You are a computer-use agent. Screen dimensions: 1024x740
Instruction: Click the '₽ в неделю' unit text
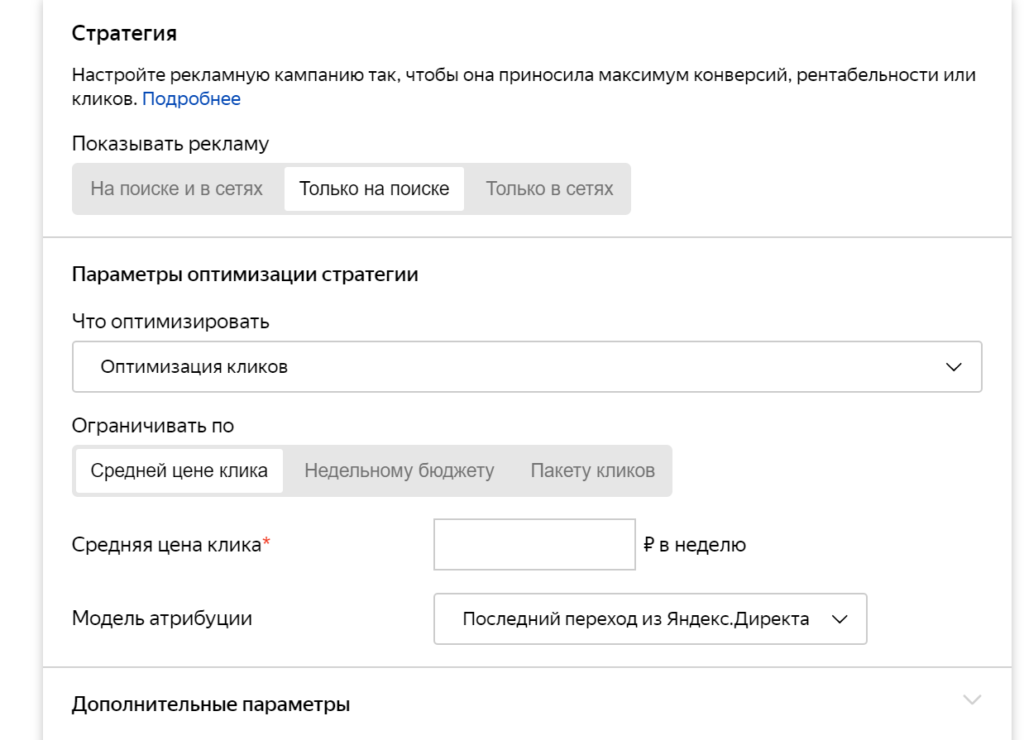[x=695, y=545]
